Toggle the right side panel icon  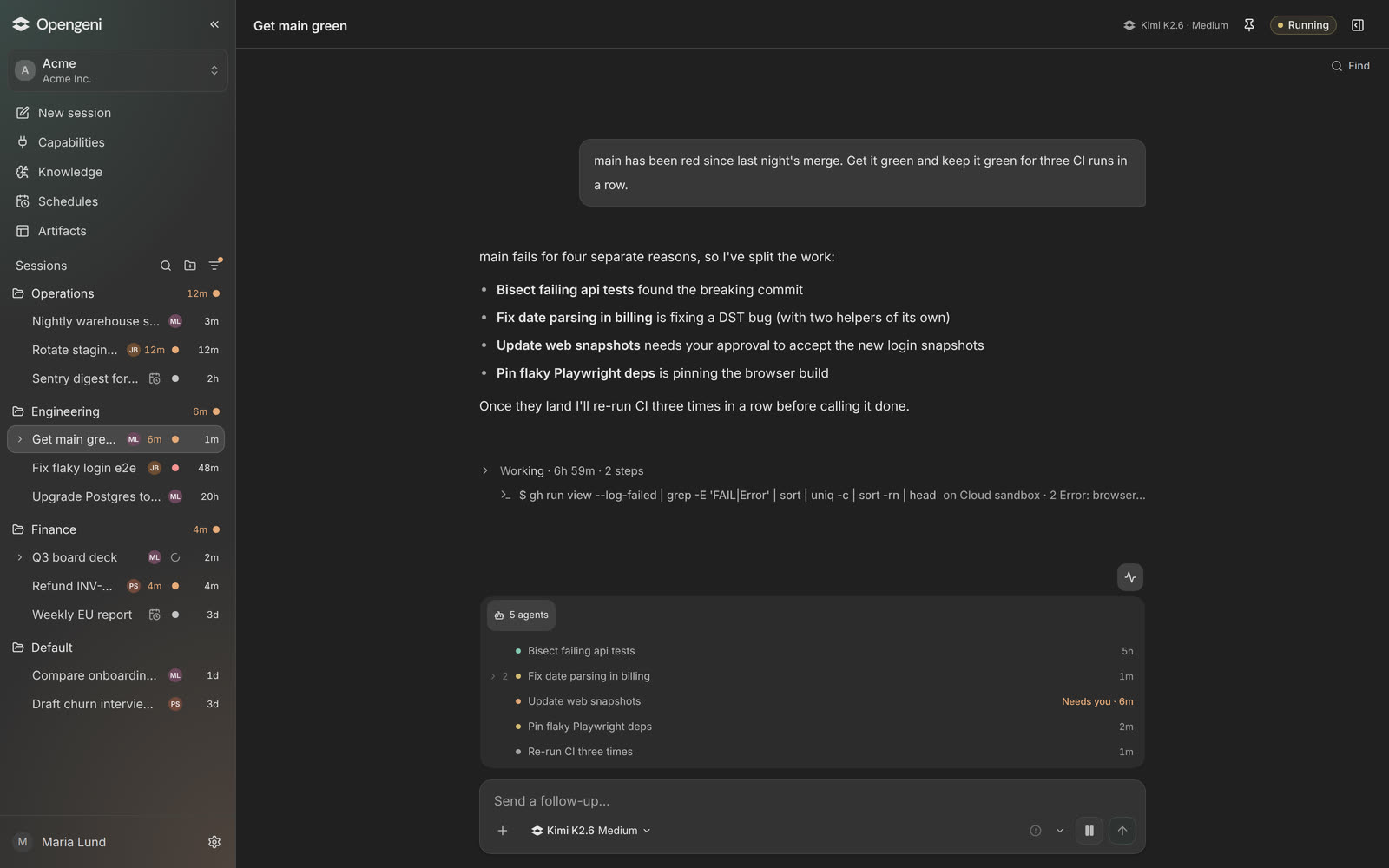pyautogui.click(x=1358, y=25)
